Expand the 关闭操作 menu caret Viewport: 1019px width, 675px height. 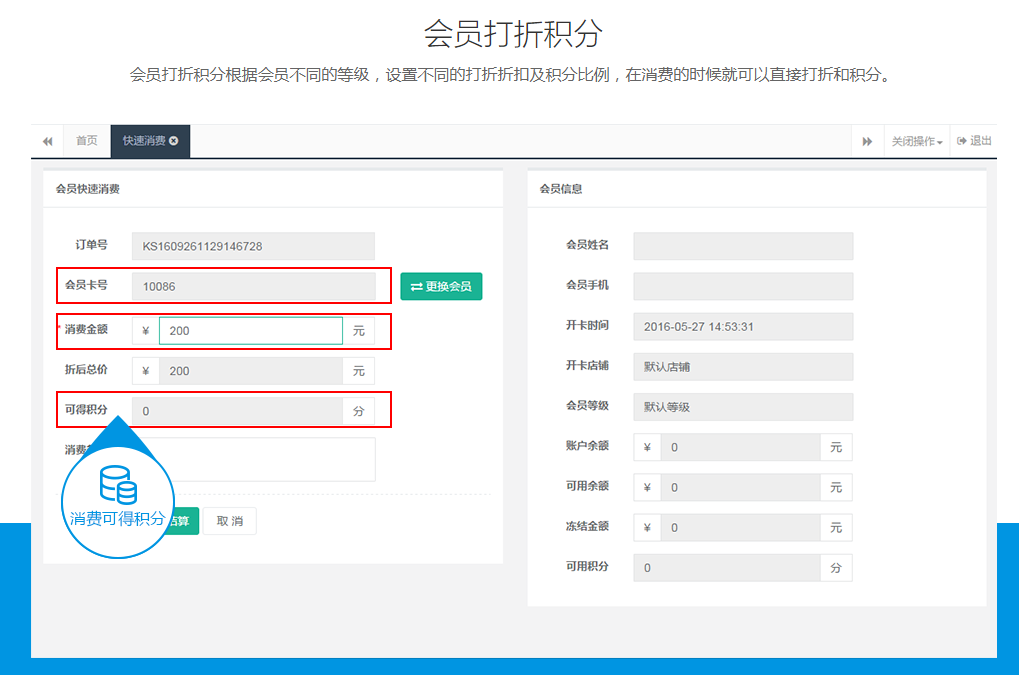point(938,141)
